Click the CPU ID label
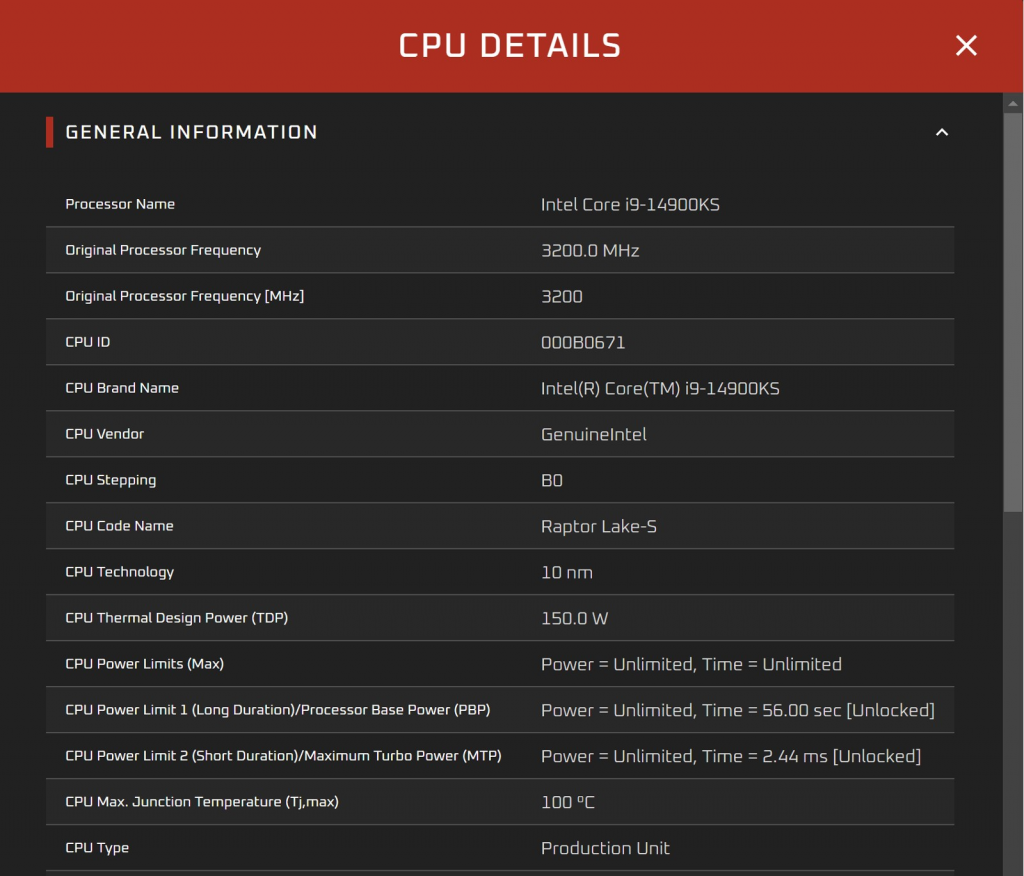Viewport: 1024px width, 876px height. point(88,342)
